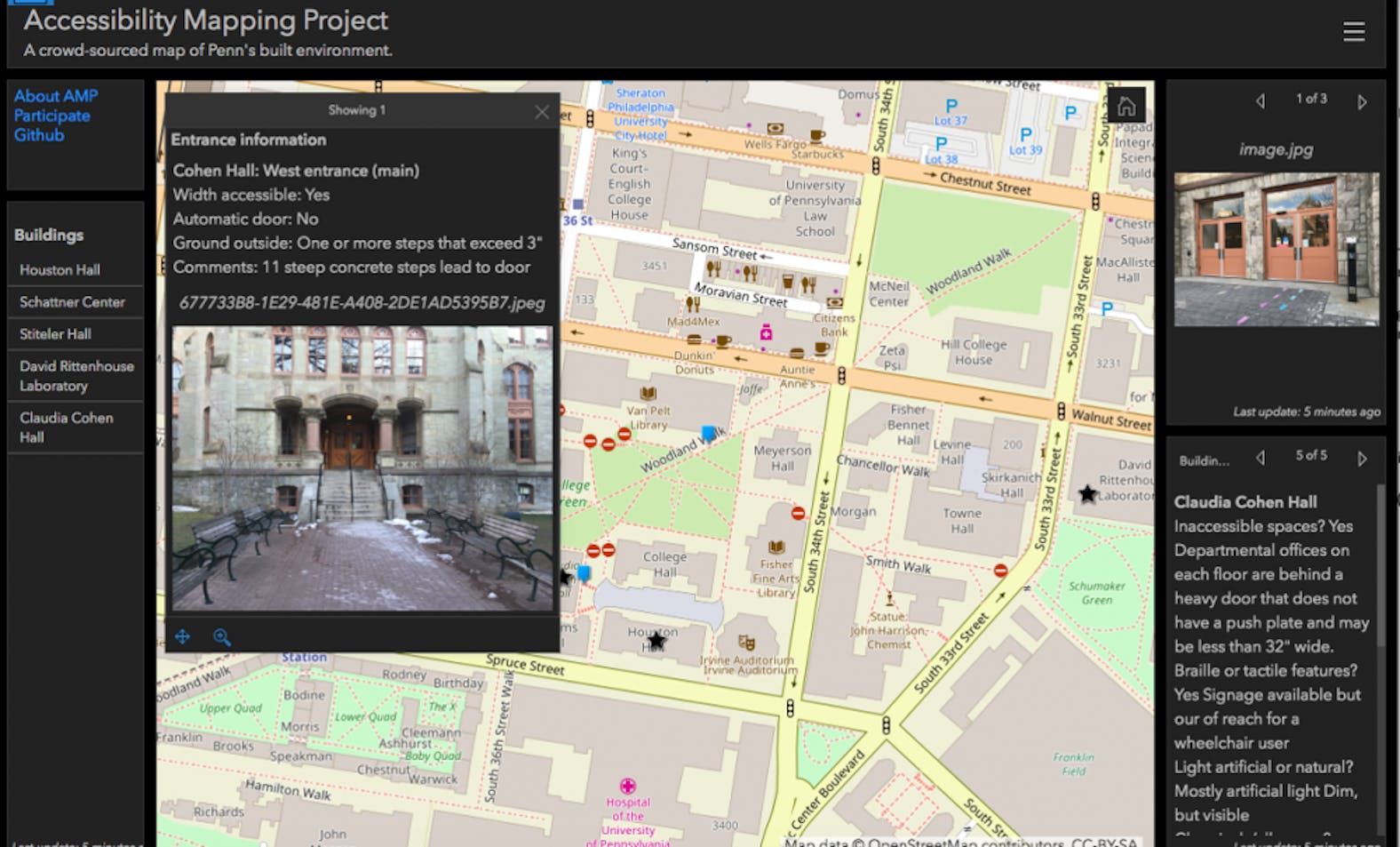Screen dimensions: 1400x847
Task: Click the Showing 1 popup title
Action: tap(357, 110)
